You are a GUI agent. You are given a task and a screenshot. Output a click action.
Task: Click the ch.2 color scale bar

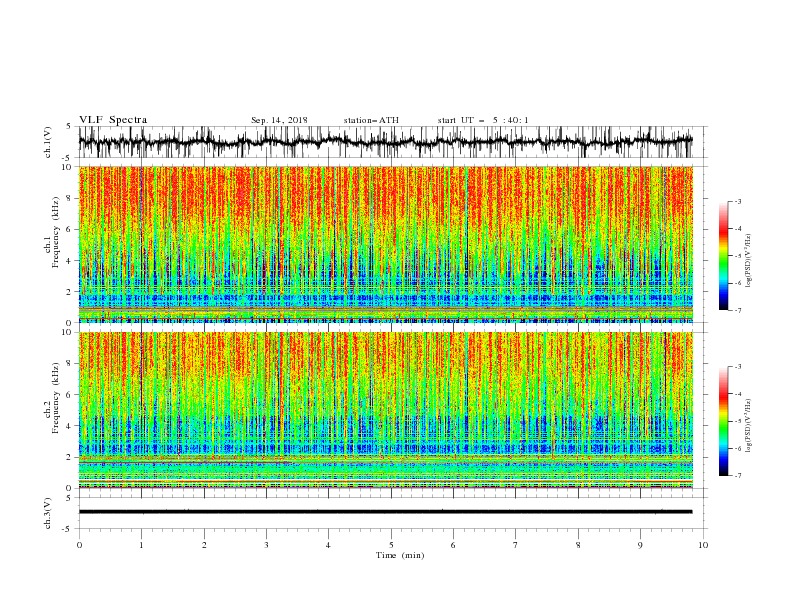click(x=723, y=421)
